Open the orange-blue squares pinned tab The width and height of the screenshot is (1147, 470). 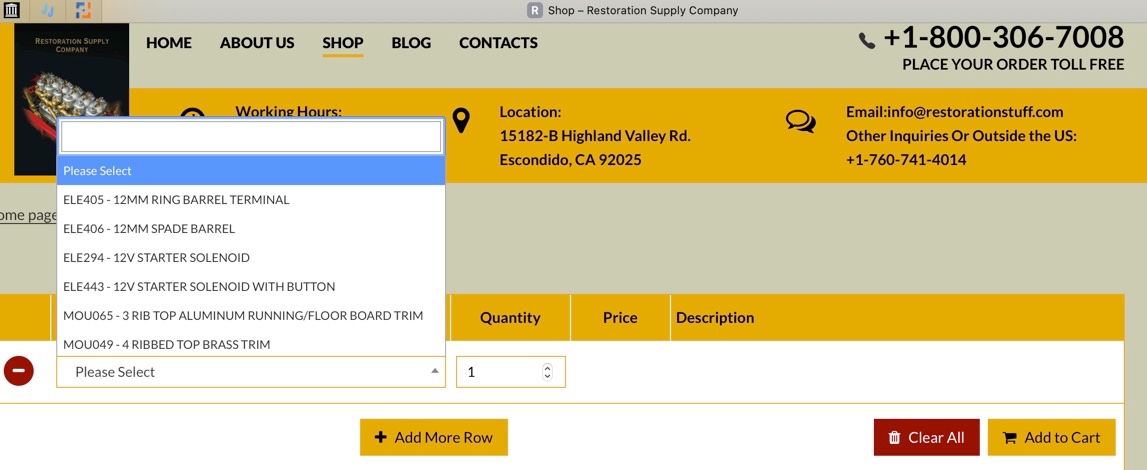pyautogui.click(x=83, y=11)
